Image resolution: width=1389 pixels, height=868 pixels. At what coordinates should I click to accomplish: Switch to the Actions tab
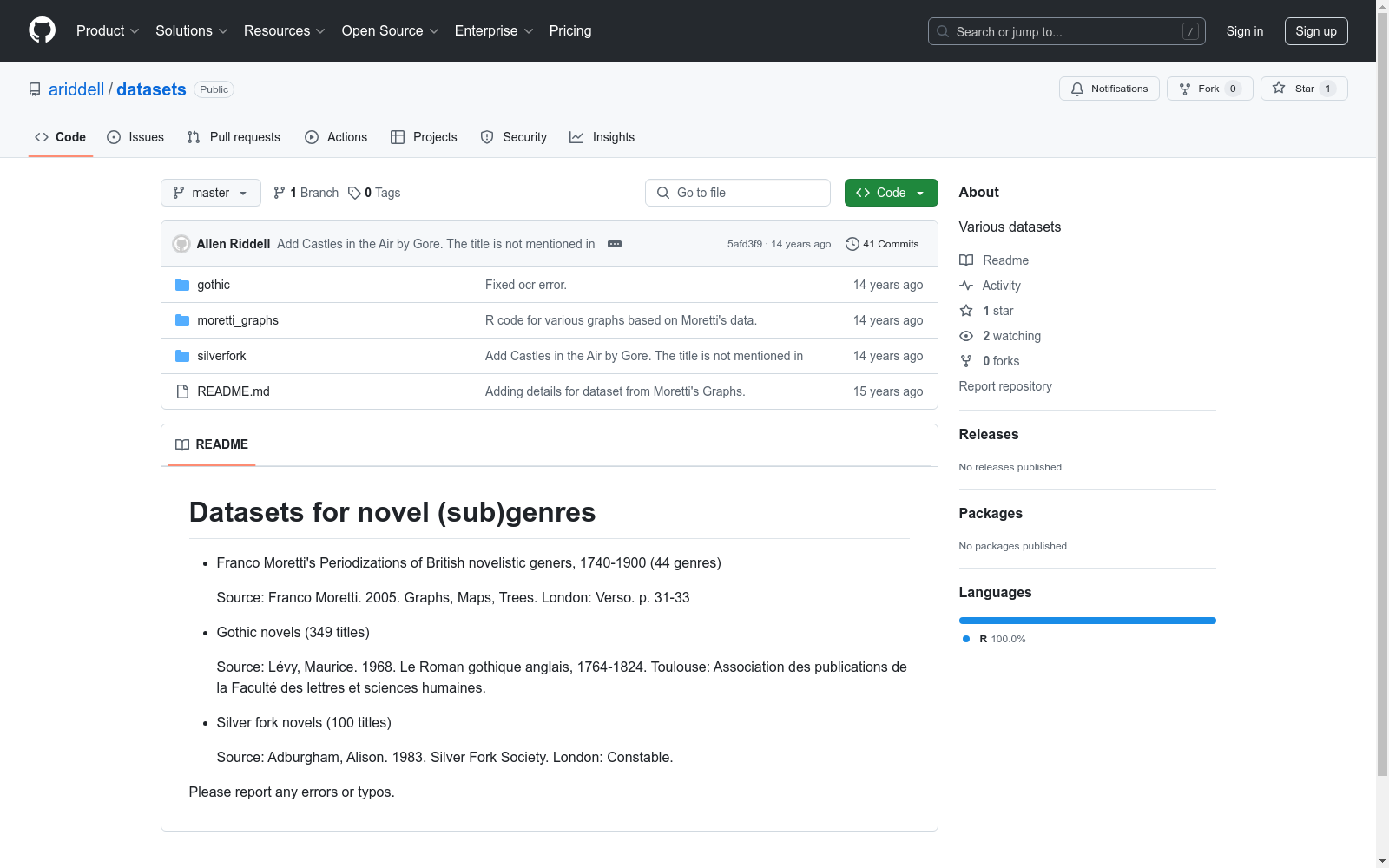click(336, 137)
